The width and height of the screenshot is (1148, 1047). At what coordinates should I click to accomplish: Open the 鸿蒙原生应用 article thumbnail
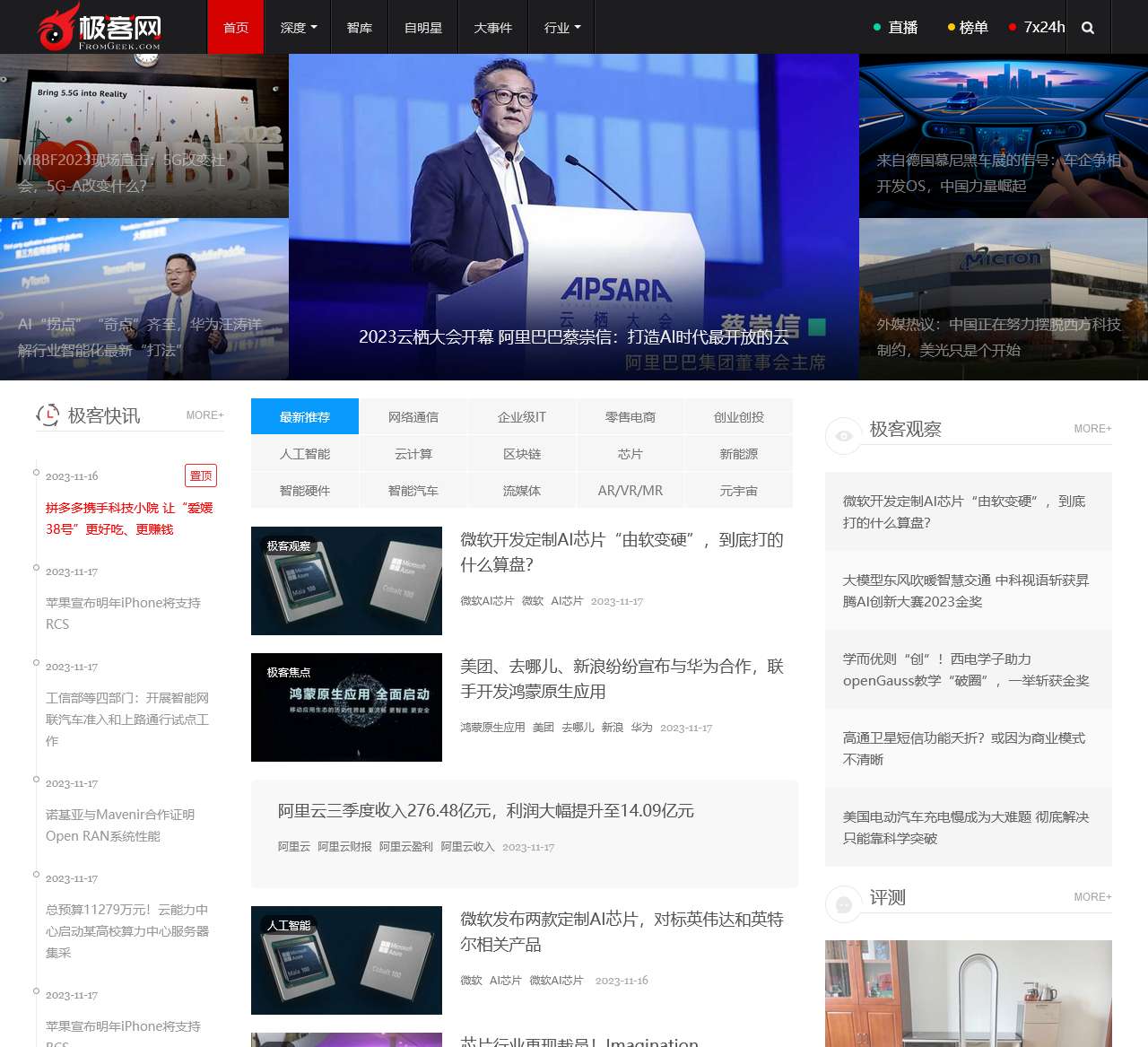[x=346, y=707]
